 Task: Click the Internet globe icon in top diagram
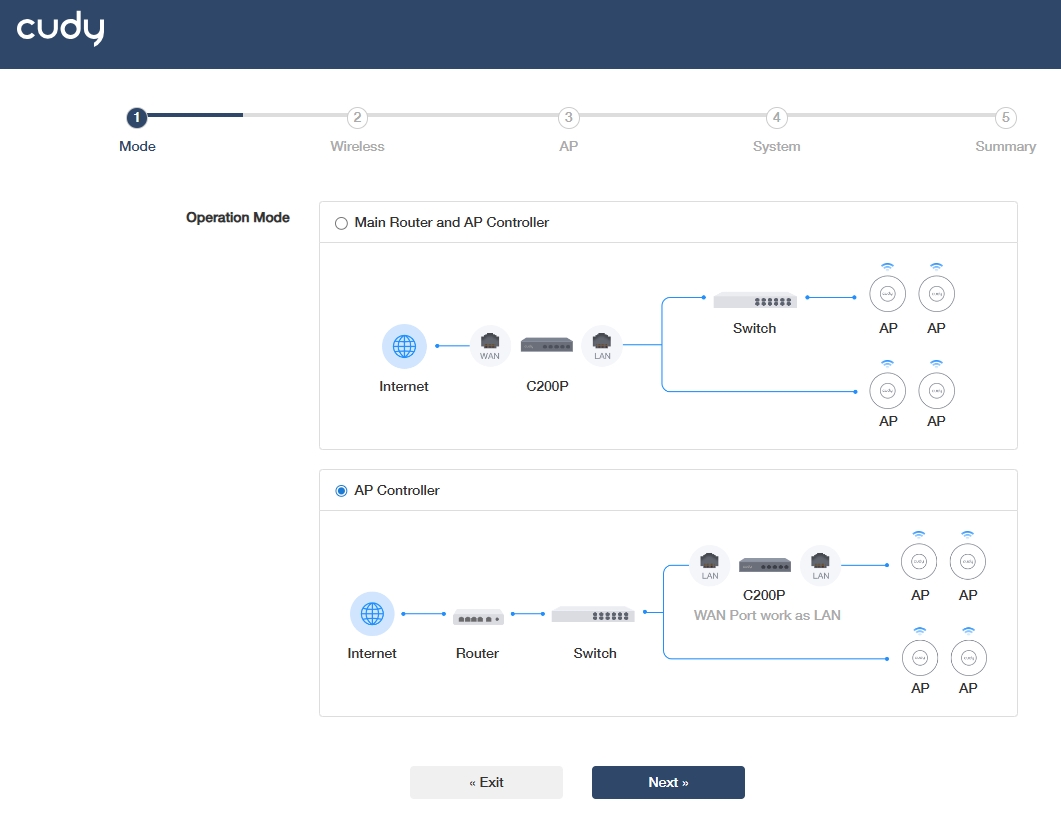click(x=404, y=346)
